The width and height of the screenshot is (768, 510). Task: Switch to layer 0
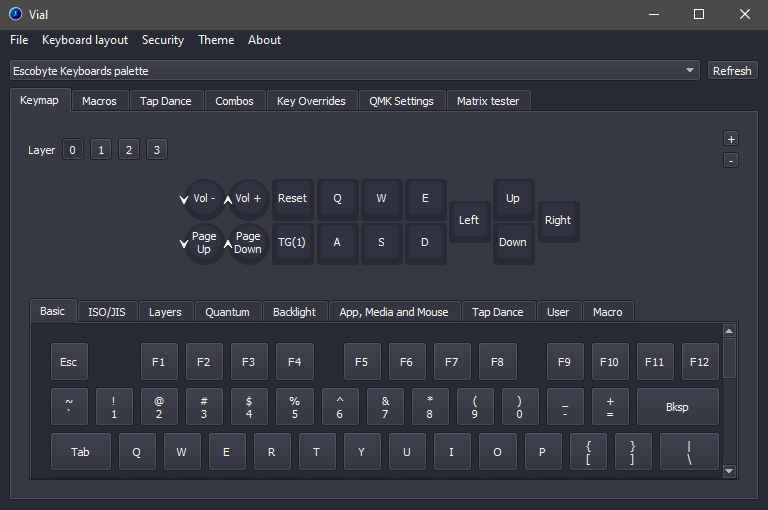pos(72,150)
